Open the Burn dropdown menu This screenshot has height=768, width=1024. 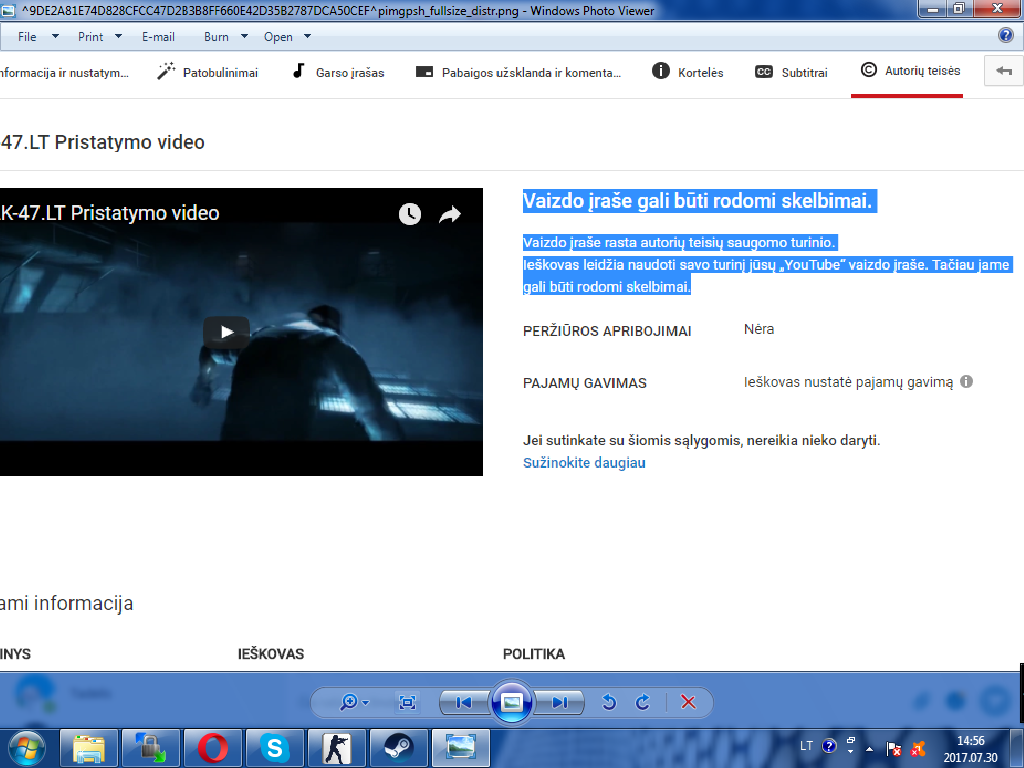223,37
